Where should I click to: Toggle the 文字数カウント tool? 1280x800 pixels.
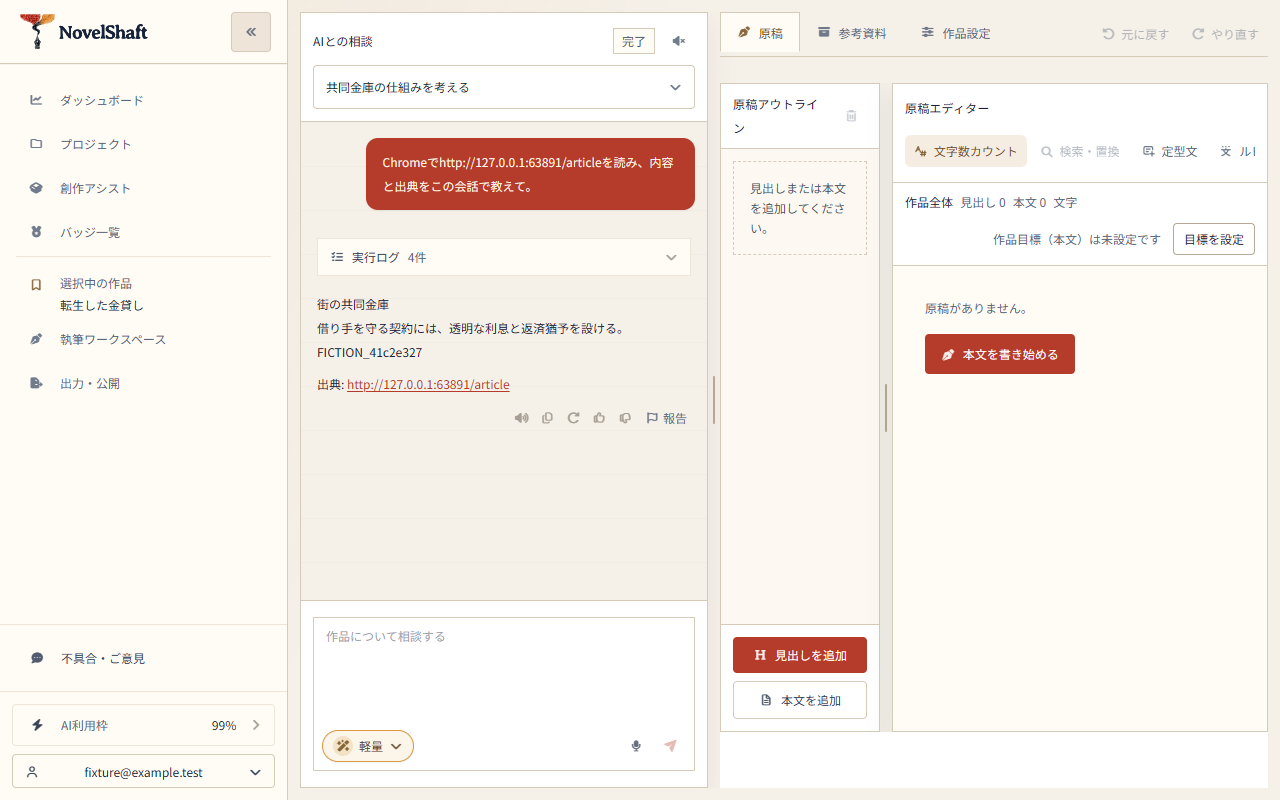(x=966, y=151)
